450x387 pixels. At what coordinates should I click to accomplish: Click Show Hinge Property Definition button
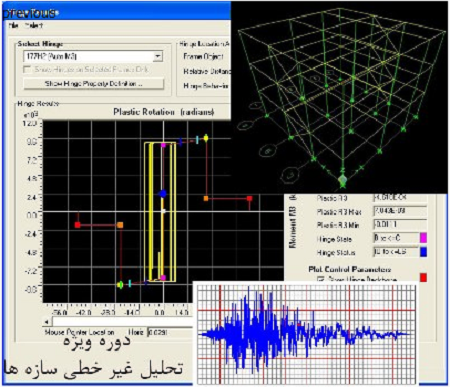[x=93, y=84]
